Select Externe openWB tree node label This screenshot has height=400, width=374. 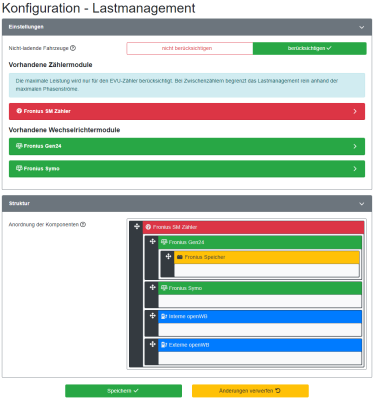[189, 345]
